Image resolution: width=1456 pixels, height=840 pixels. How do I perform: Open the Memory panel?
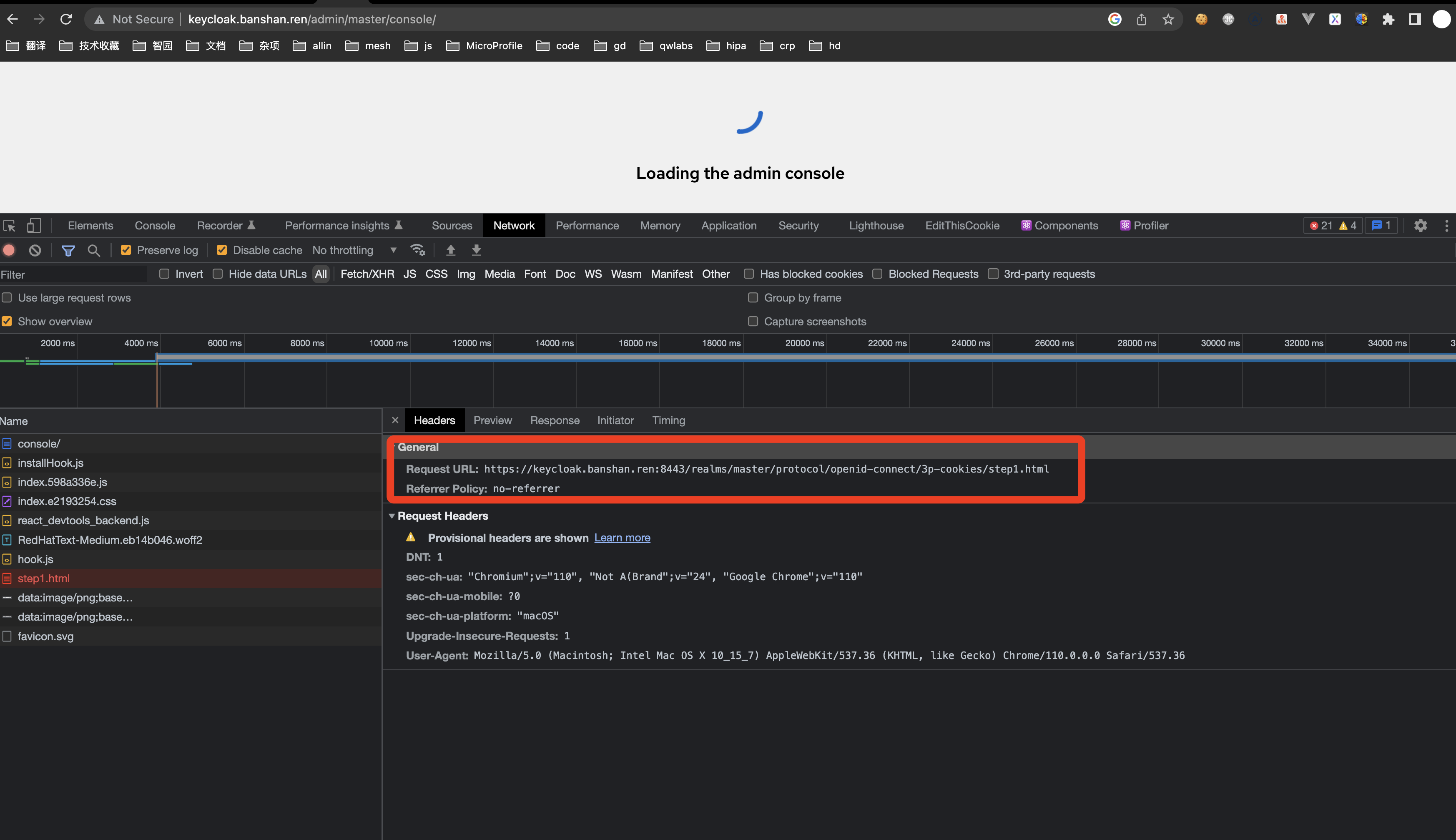click(x=660, y=225)
